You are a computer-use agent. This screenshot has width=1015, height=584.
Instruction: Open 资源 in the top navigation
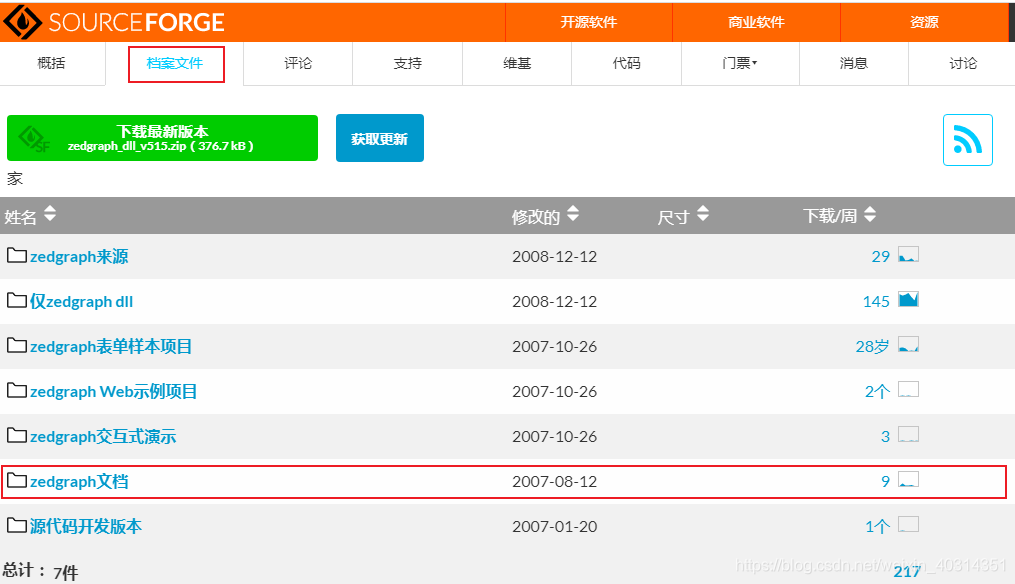click(924, 22)
